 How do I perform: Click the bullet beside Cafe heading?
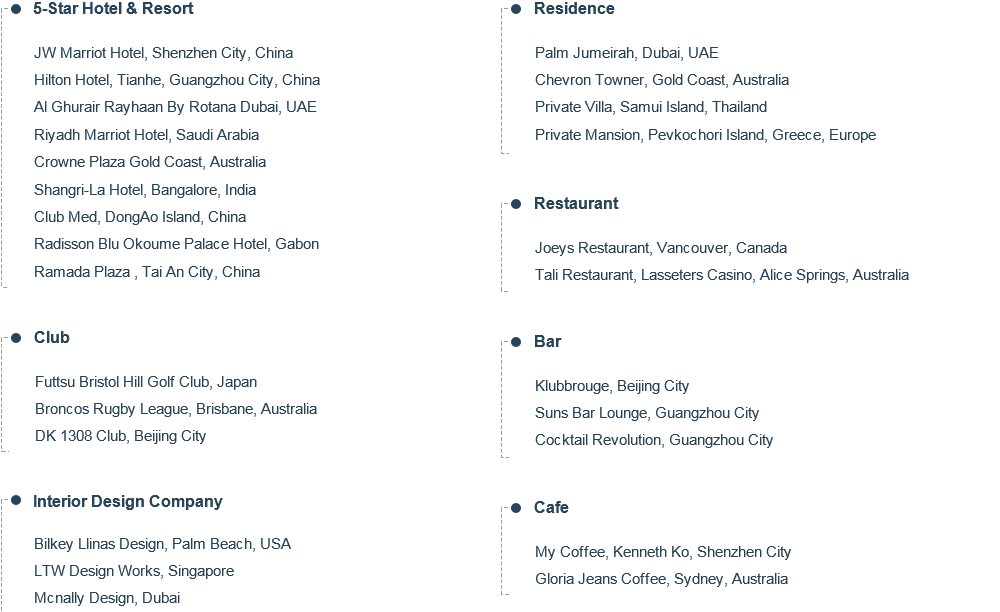pos(516,507)
